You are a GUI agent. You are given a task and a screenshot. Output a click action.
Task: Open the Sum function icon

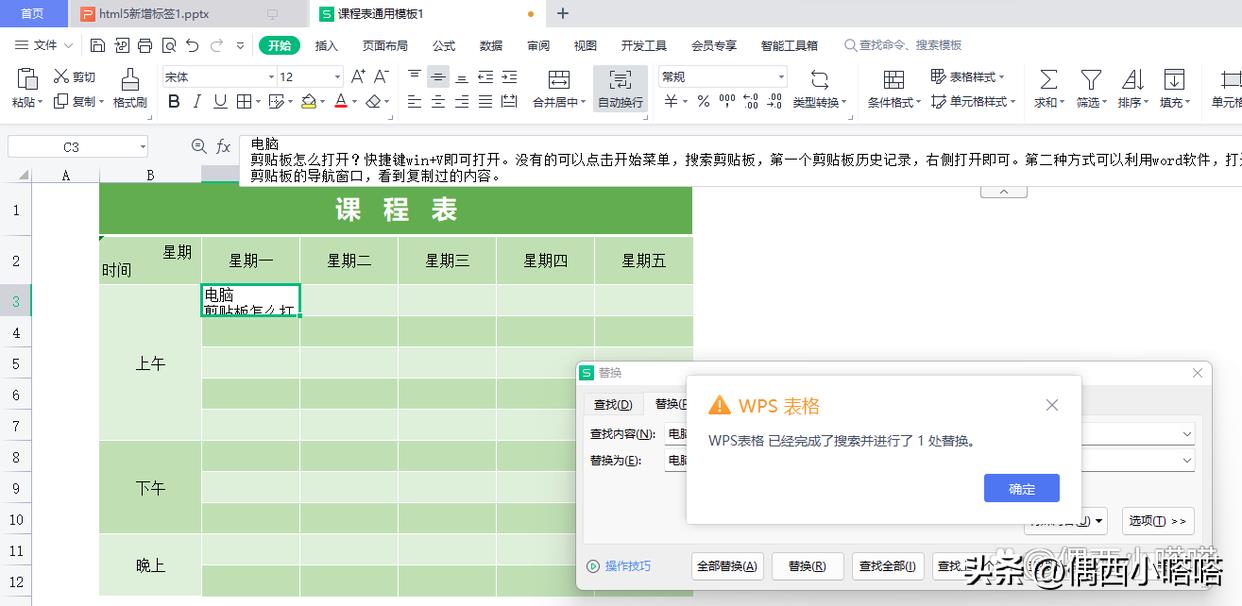1047,88
